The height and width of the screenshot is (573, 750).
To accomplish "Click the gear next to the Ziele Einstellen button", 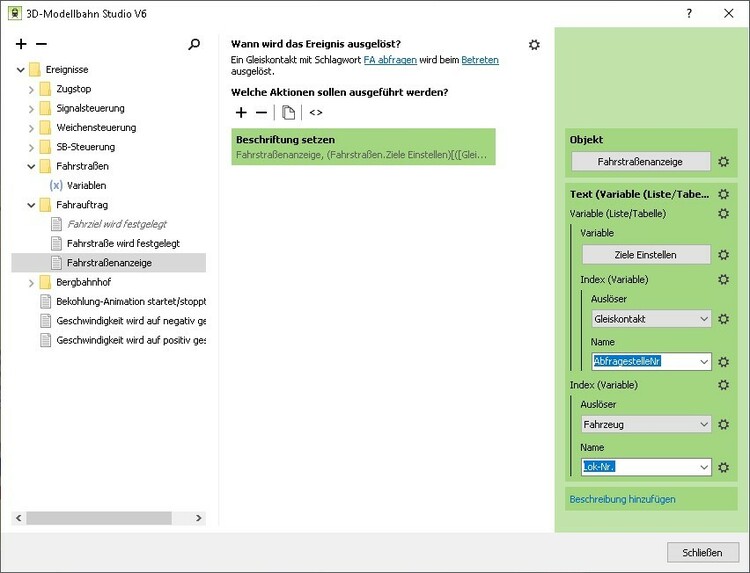I will pos(724,255).
